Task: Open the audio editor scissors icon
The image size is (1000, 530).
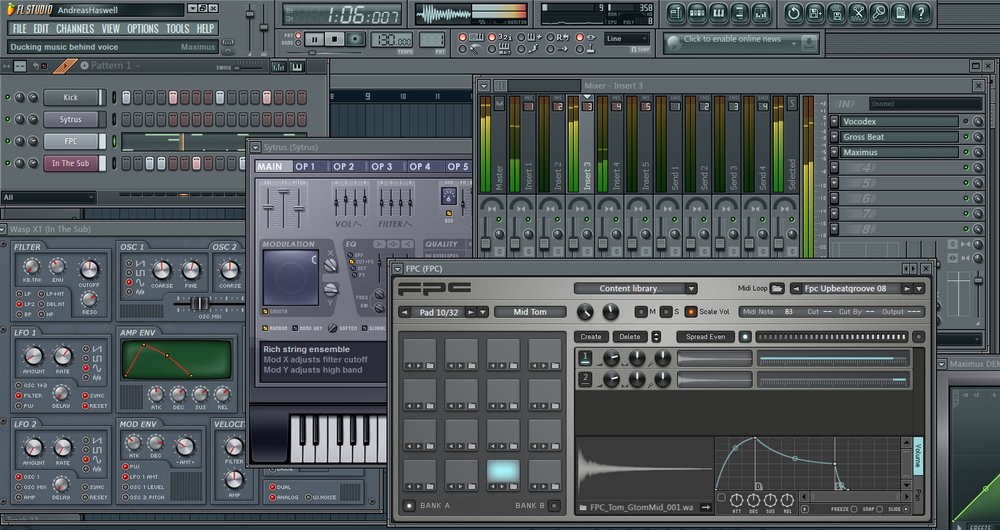Action: pos(858,13)
